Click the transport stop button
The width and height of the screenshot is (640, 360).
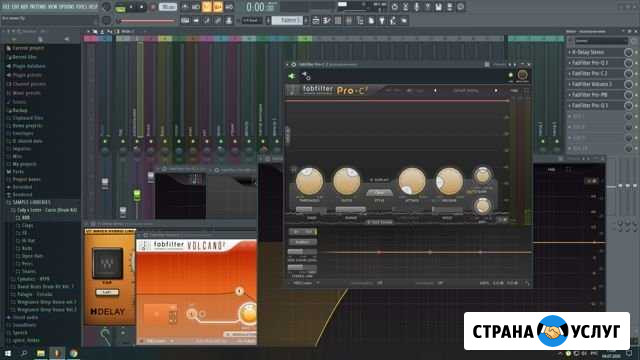pos(142,7)
